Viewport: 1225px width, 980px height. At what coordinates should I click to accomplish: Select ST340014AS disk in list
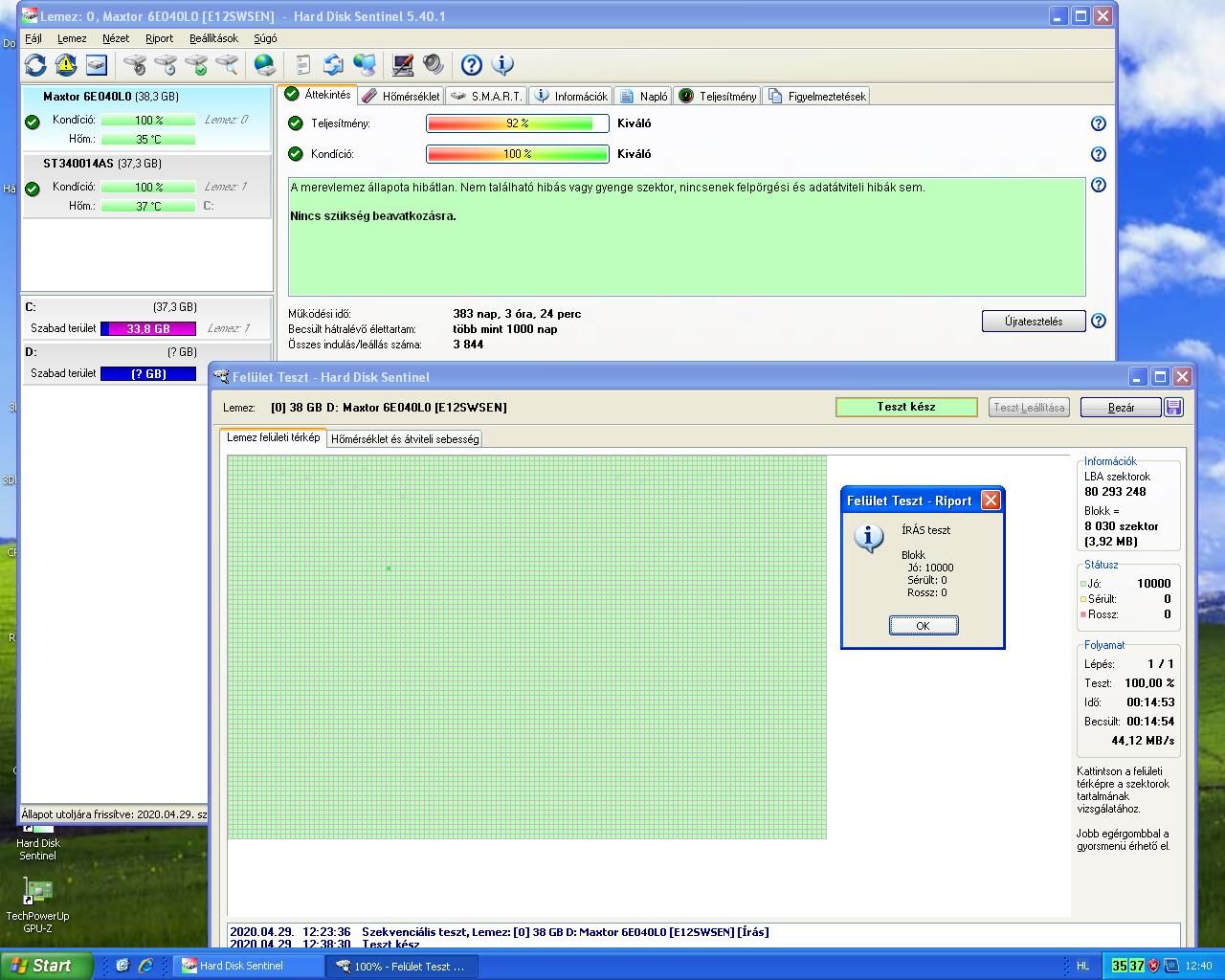pos(146,187)
